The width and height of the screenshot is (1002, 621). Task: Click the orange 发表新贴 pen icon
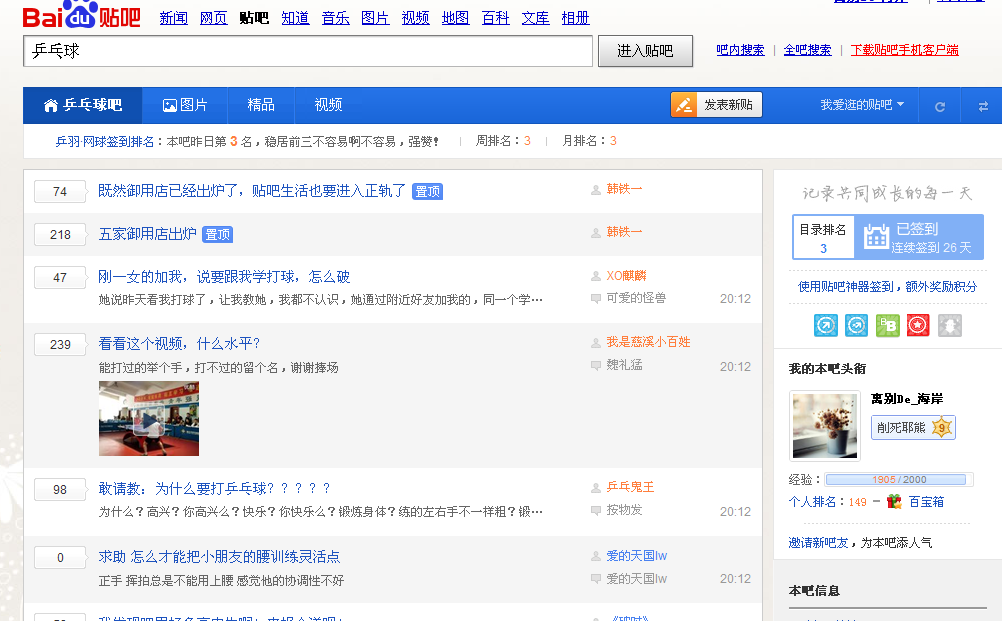click(684, 104)
